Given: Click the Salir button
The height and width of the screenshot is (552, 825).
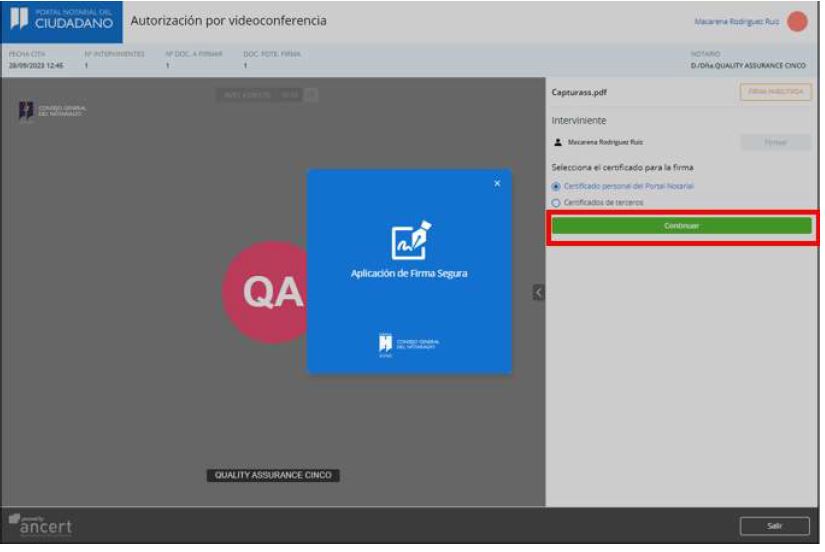Looking at the screenshot, I should [x=775, y=526].
